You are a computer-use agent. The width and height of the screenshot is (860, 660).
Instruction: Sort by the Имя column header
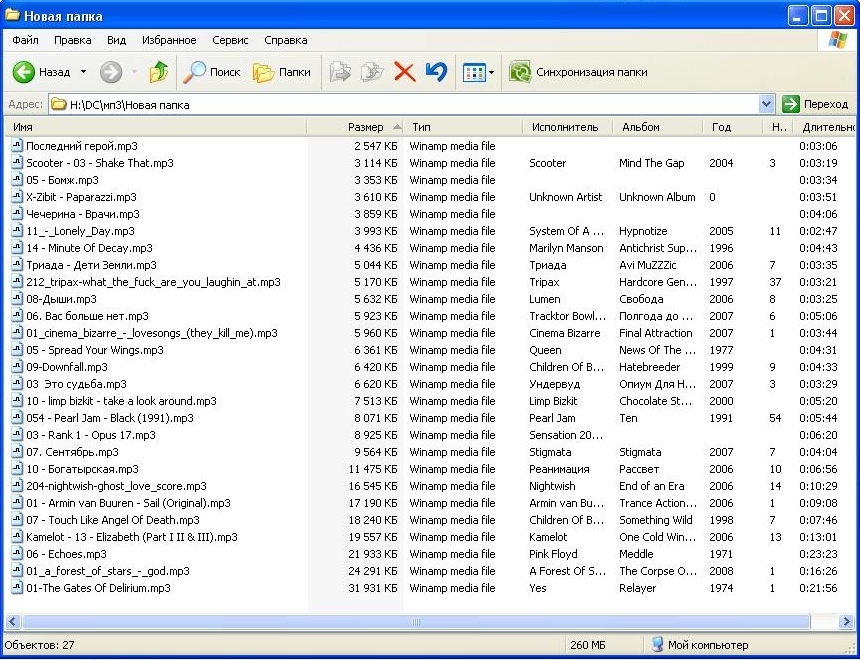pos(155,127)
